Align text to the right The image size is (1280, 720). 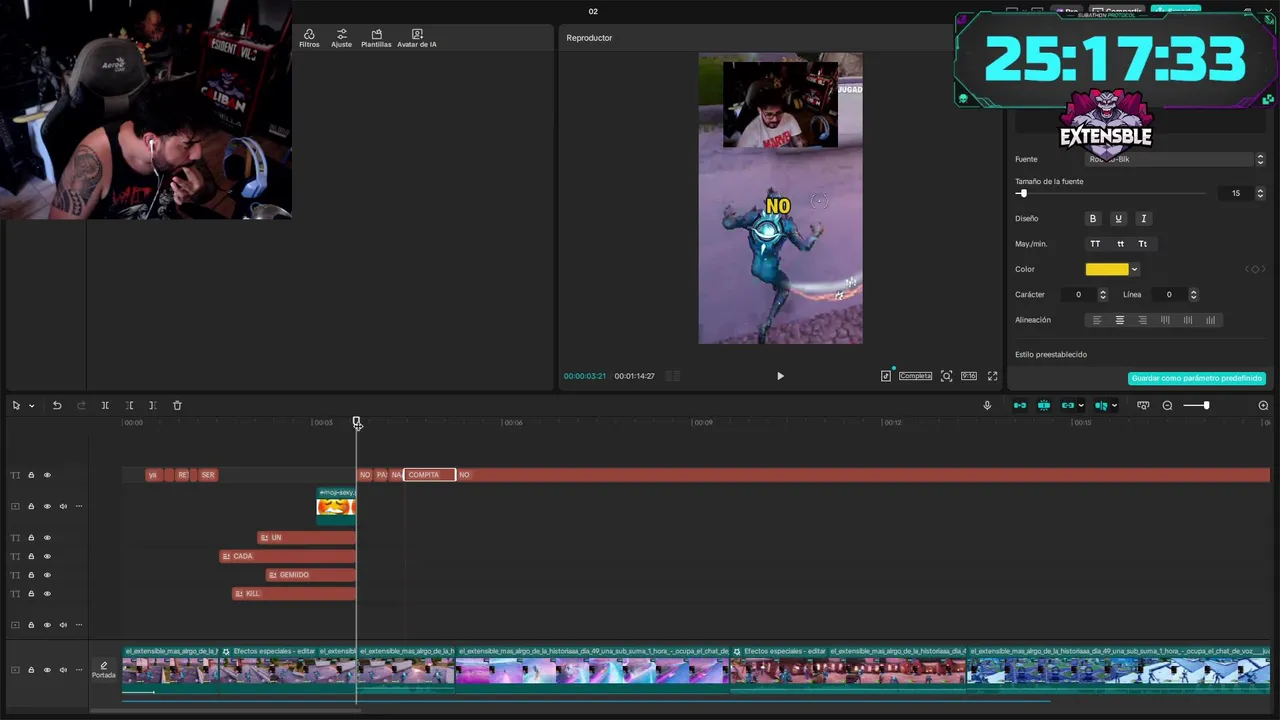(x=1143, y=320)
